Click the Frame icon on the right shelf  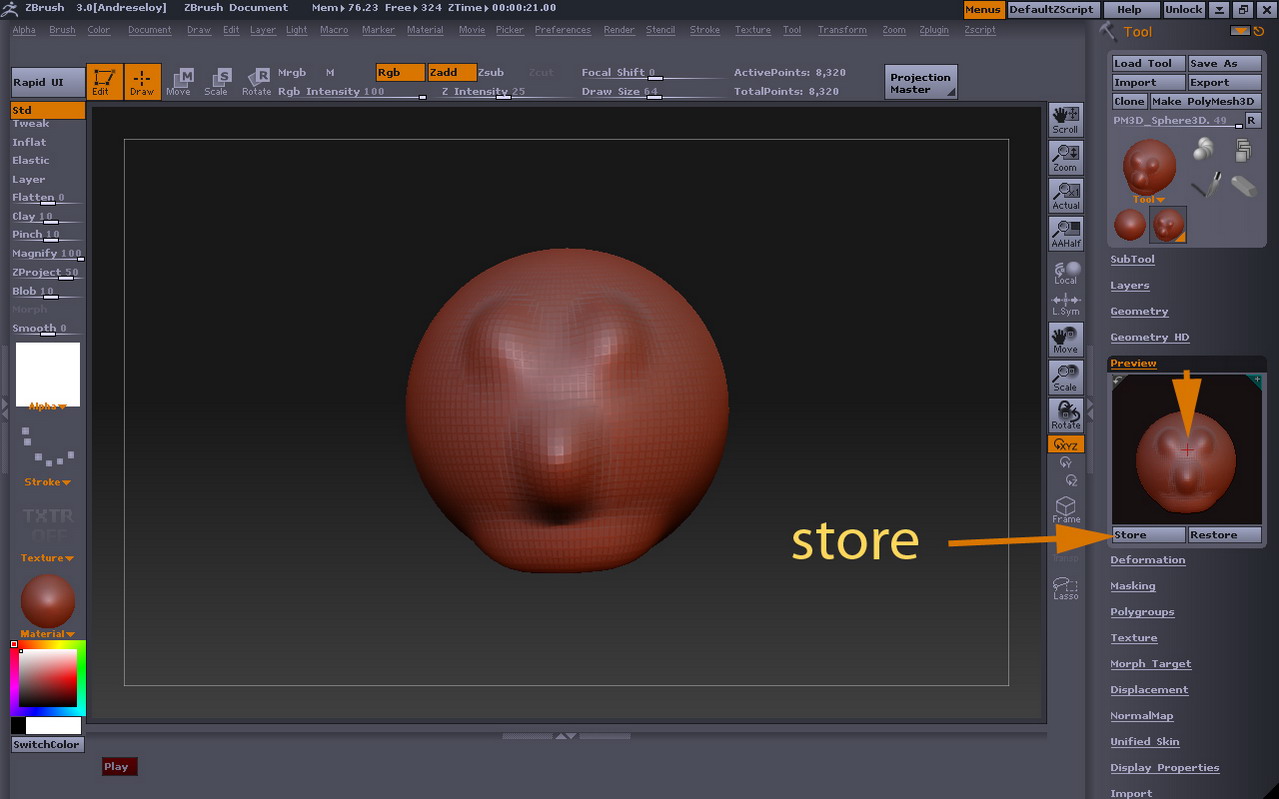click(x=1065, y=510)
